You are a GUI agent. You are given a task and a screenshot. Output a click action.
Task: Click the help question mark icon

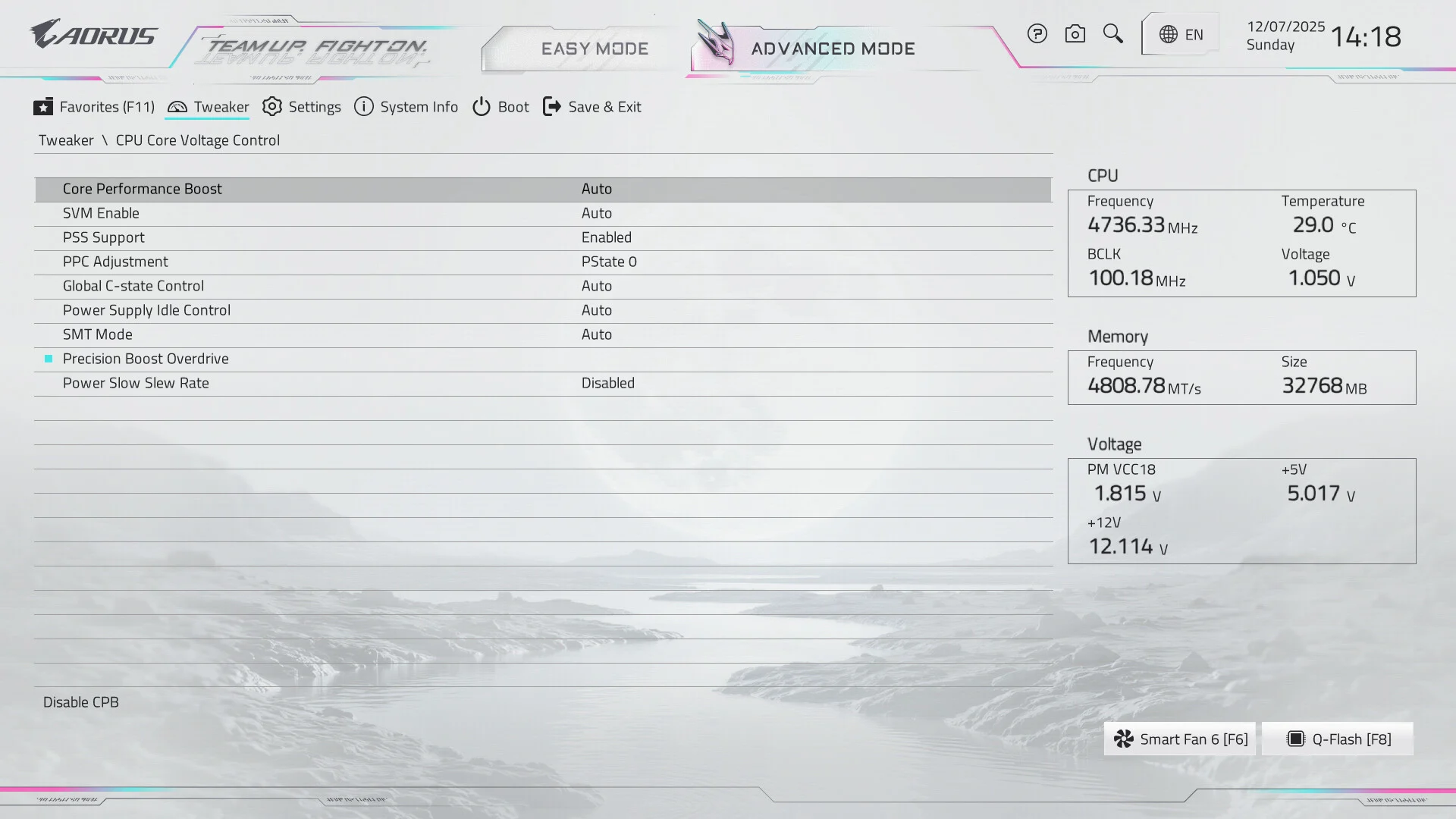(1037, 34)
